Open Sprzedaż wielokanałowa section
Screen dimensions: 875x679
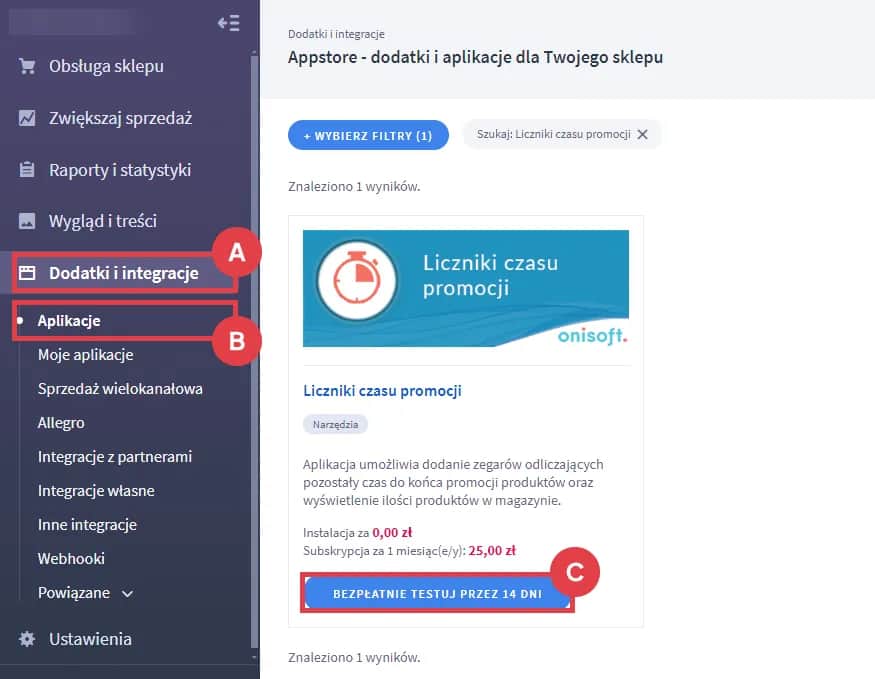120,389
